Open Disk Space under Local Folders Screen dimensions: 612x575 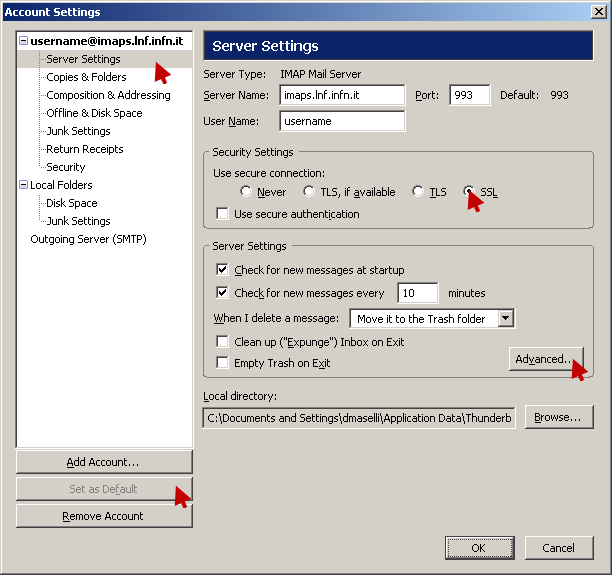[72, 203]
